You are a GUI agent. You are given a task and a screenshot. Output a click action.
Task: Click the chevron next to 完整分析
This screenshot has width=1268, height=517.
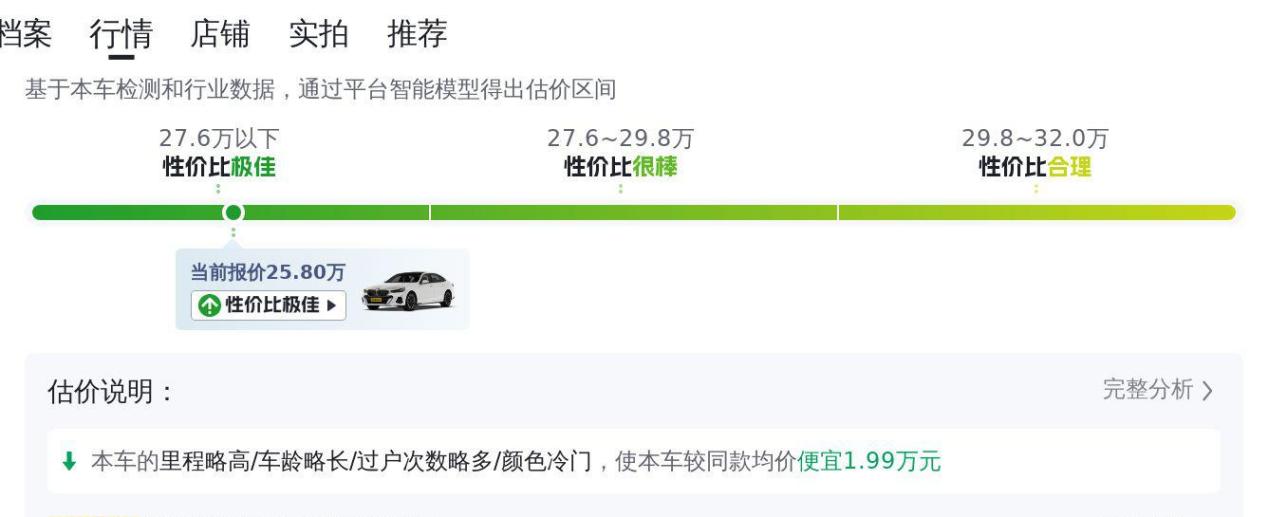(1207, 391)
